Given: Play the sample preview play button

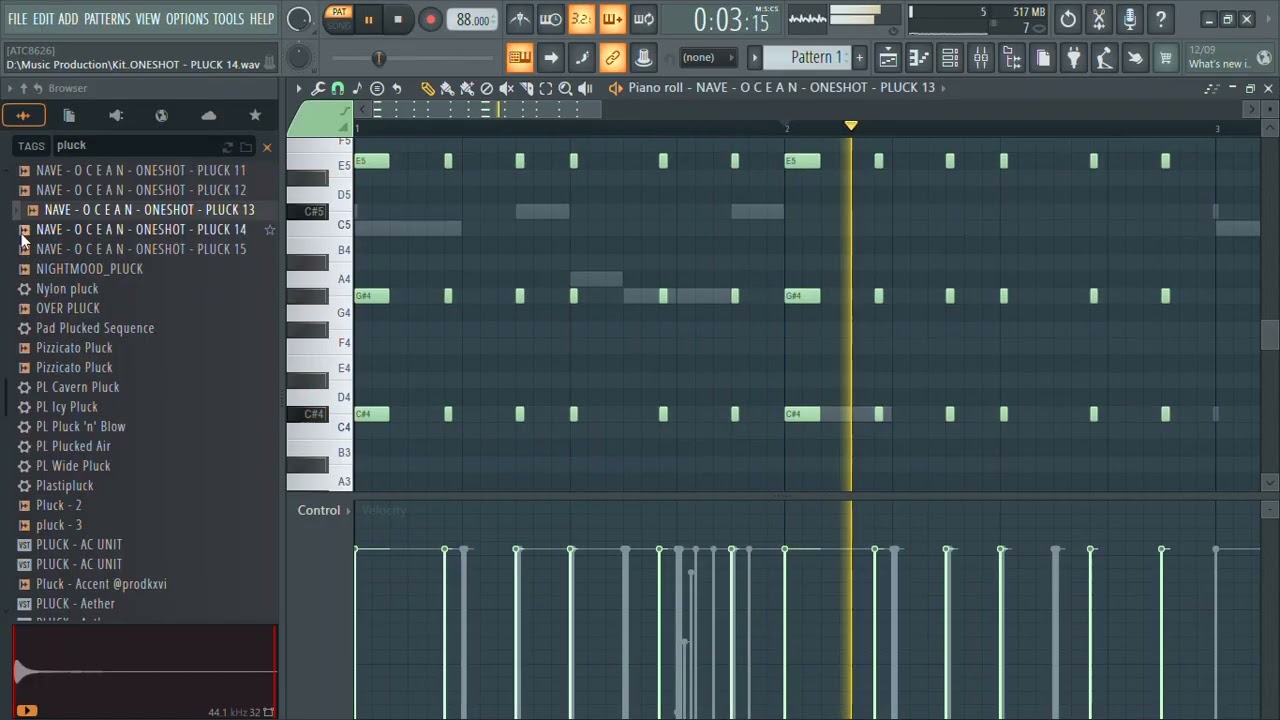Looking at the screenshot, I should 27,711.
